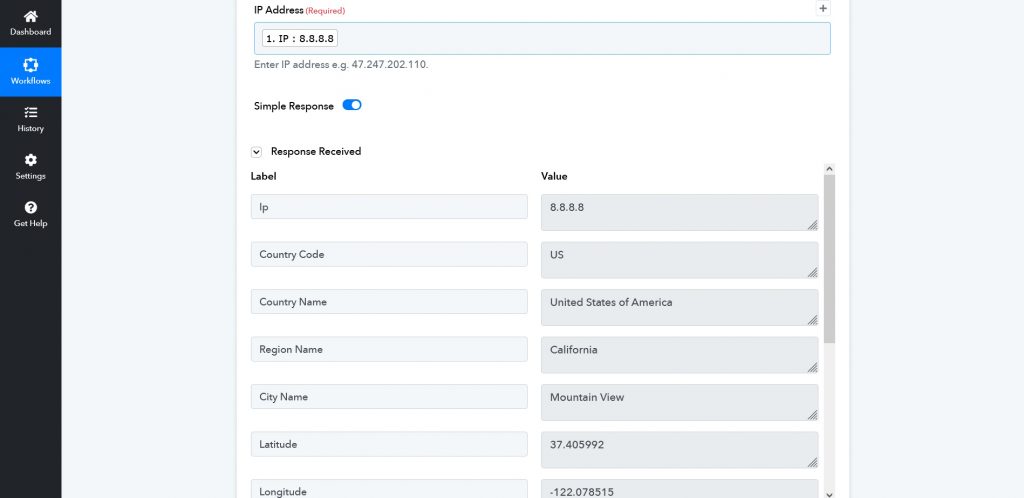Click scroll down arrow of response list

coord(829,492)
